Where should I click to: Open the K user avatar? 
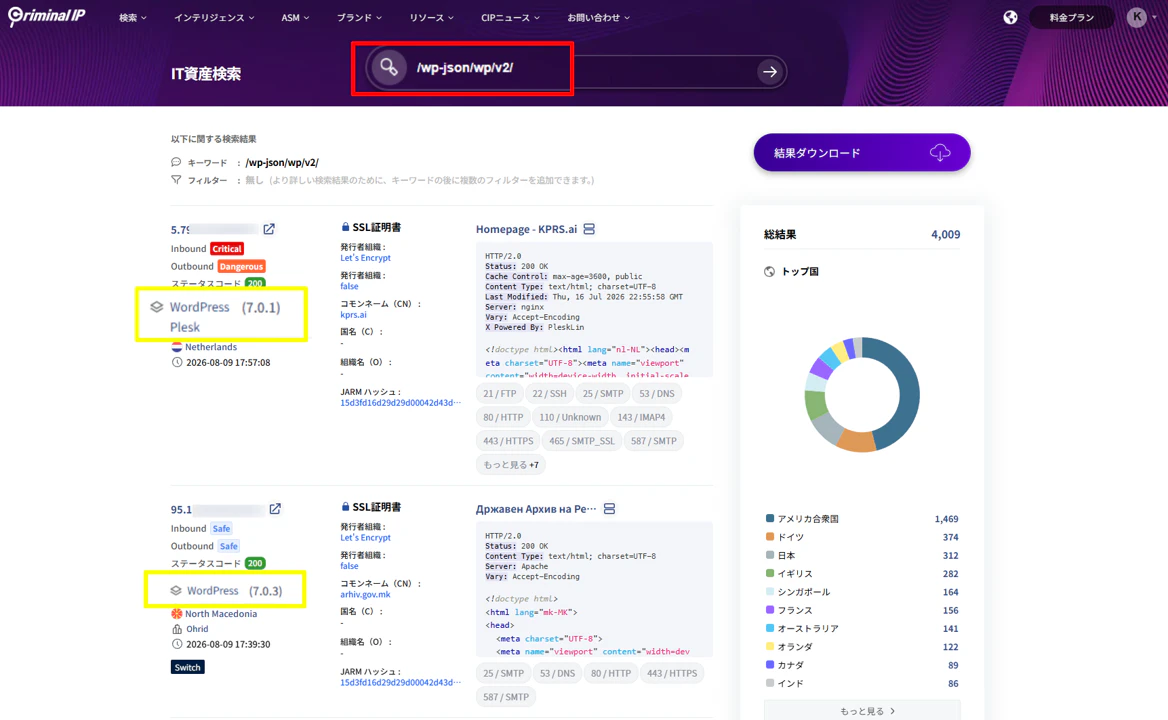(1137, 17)
